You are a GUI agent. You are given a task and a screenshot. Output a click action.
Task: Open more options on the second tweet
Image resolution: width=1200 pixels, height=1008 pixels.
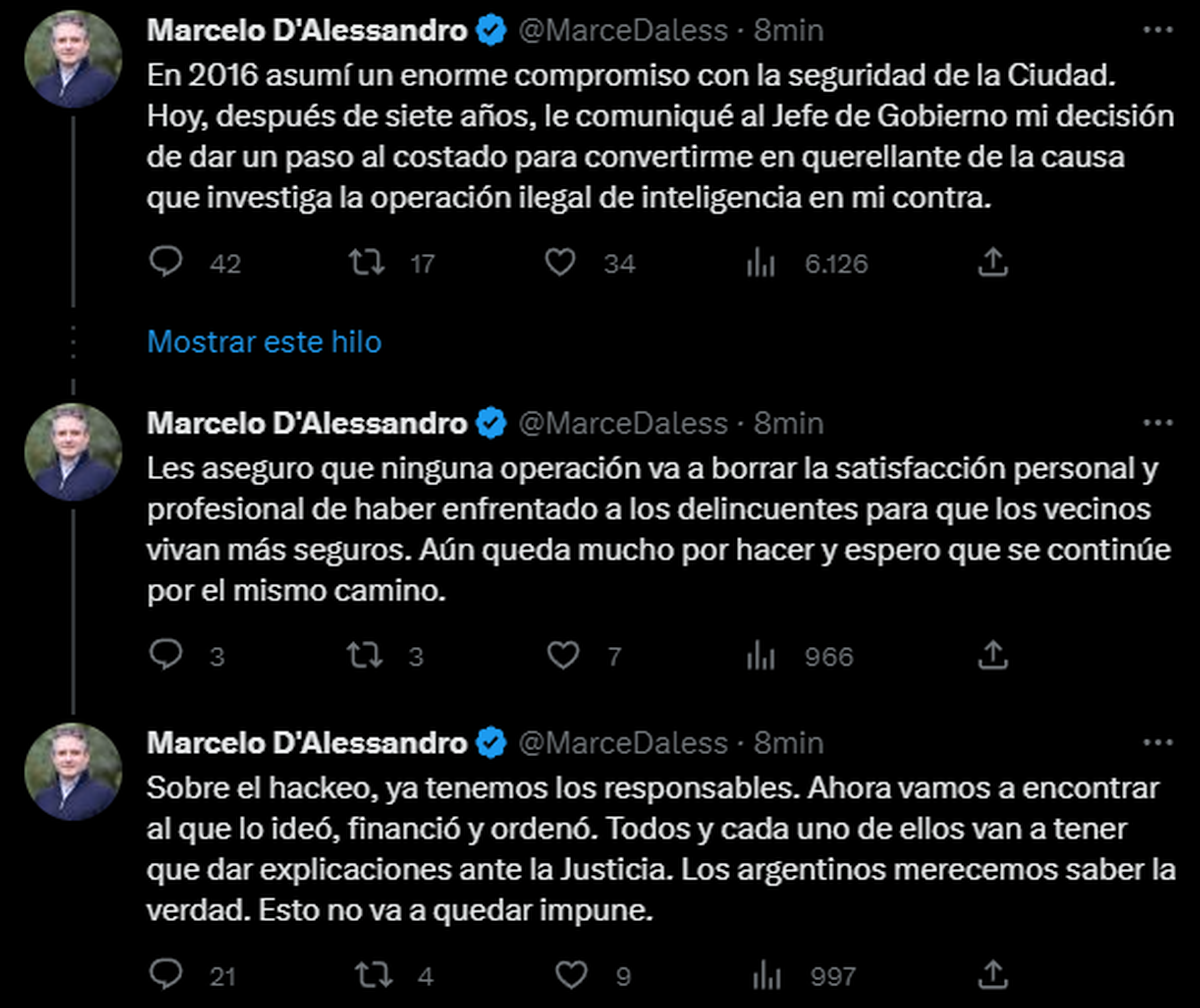tap(1157, 424)
